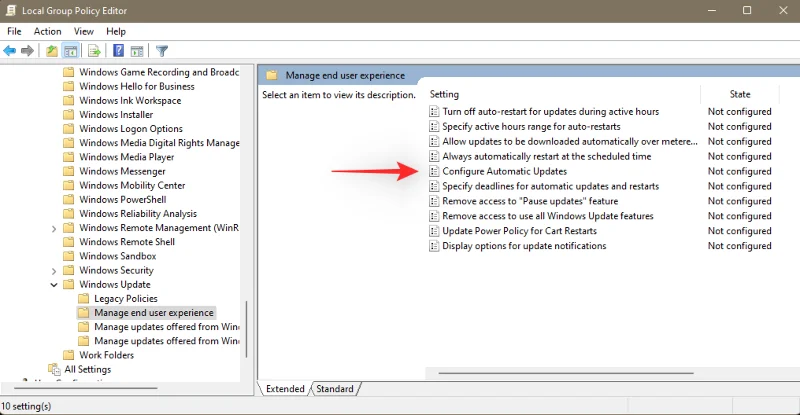Select Configure Automatic Updates policy

(x=505, y=172)
